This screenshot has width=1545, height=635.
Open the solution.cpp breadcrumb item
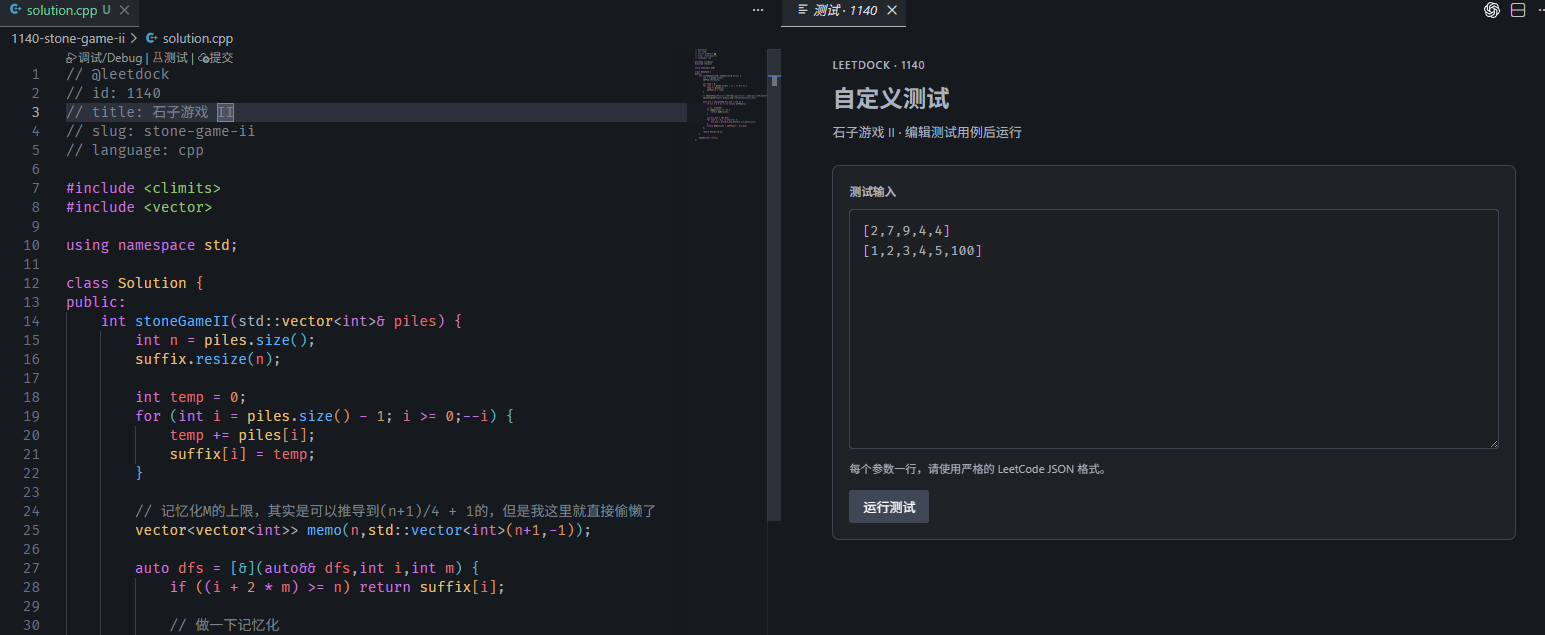click(x=189, y=39)
